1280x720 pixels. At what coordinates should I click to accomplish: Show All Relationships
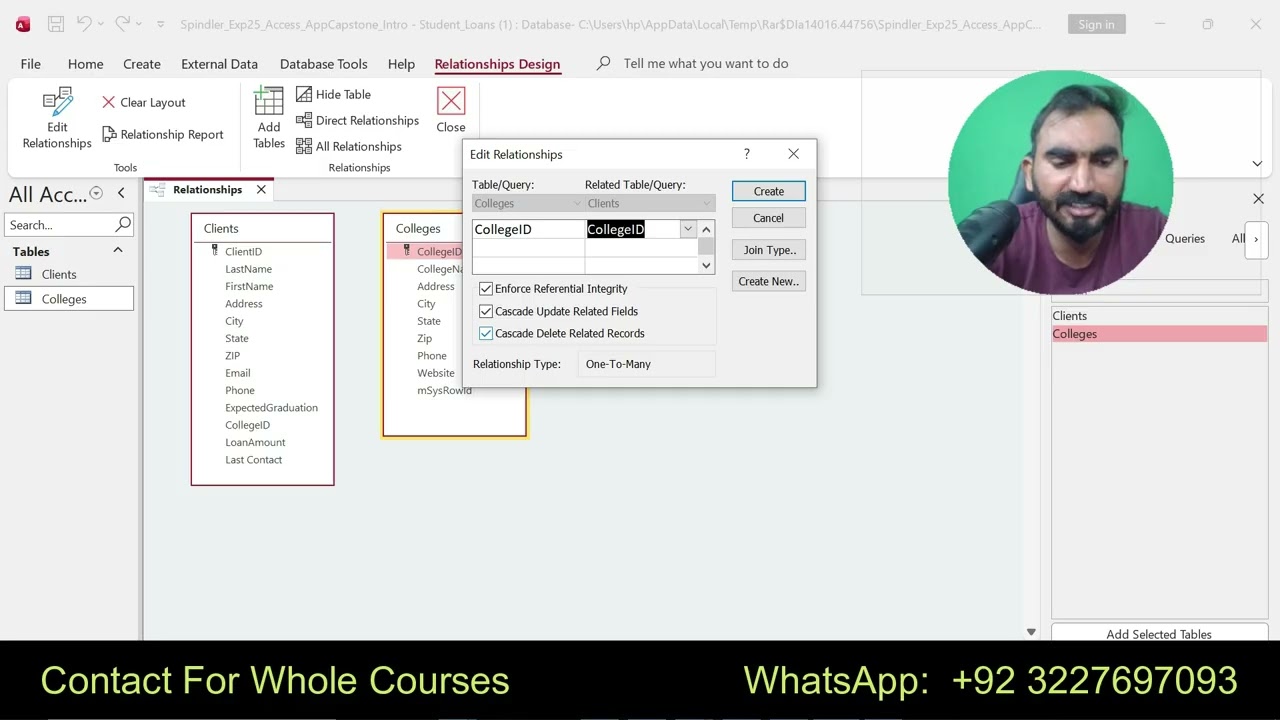coord(348,146)
